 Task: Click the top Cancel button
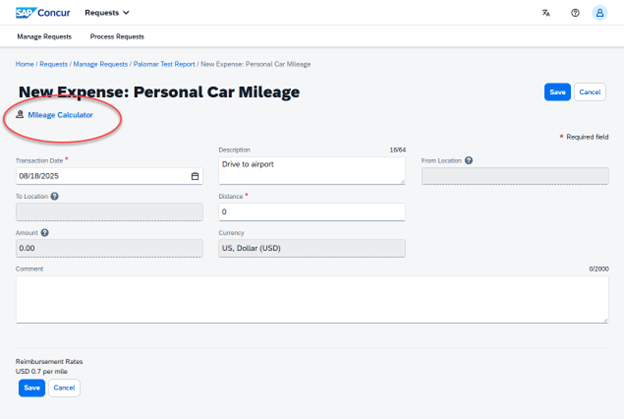[590, 92]
